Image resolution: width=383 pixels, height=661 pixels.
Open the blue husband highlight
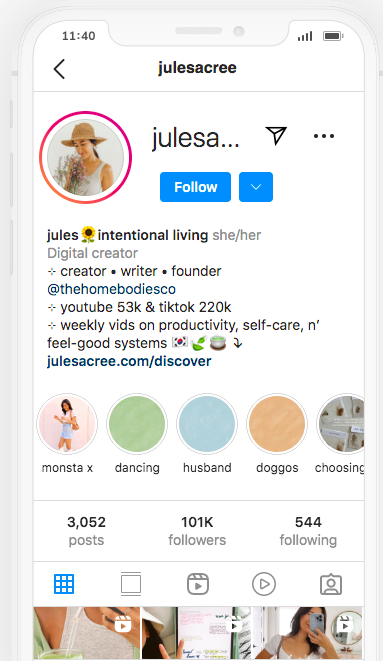(207, 424)
